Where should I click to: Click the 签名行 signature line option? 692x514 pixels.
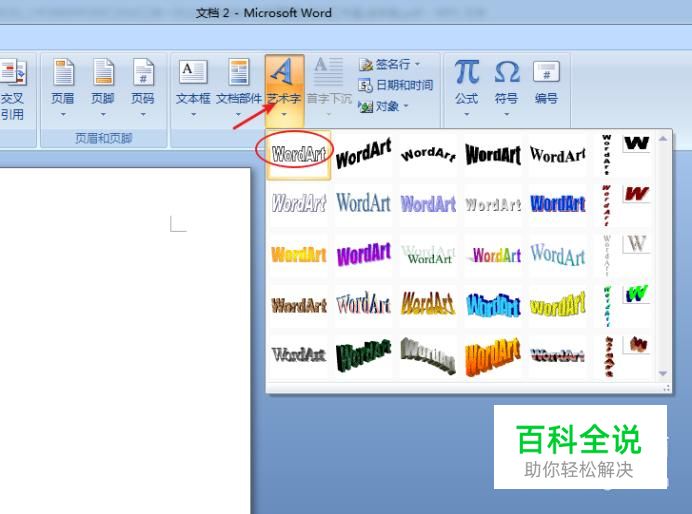pyautogui.click(x=389, y=64)
